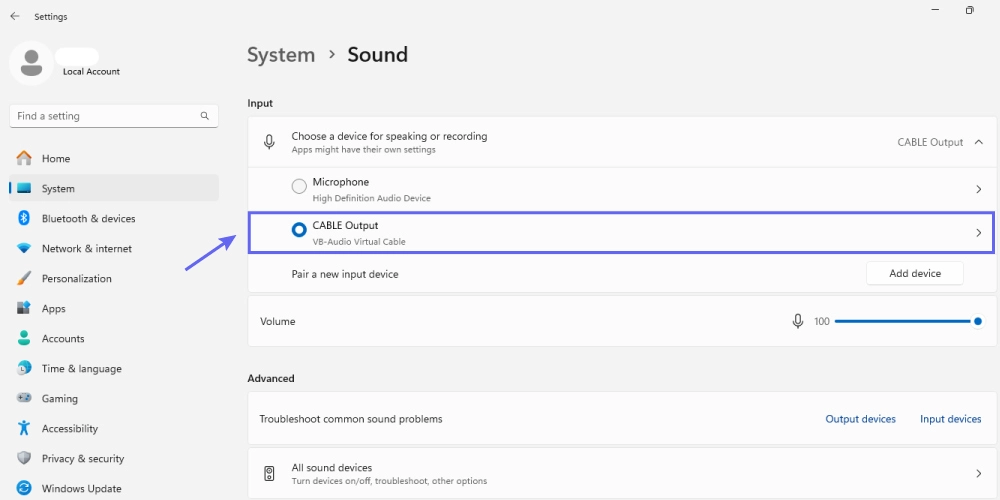
Task: Mute input using the volume microphone icon
Action: pyautogui.click(x=798, y=322)
